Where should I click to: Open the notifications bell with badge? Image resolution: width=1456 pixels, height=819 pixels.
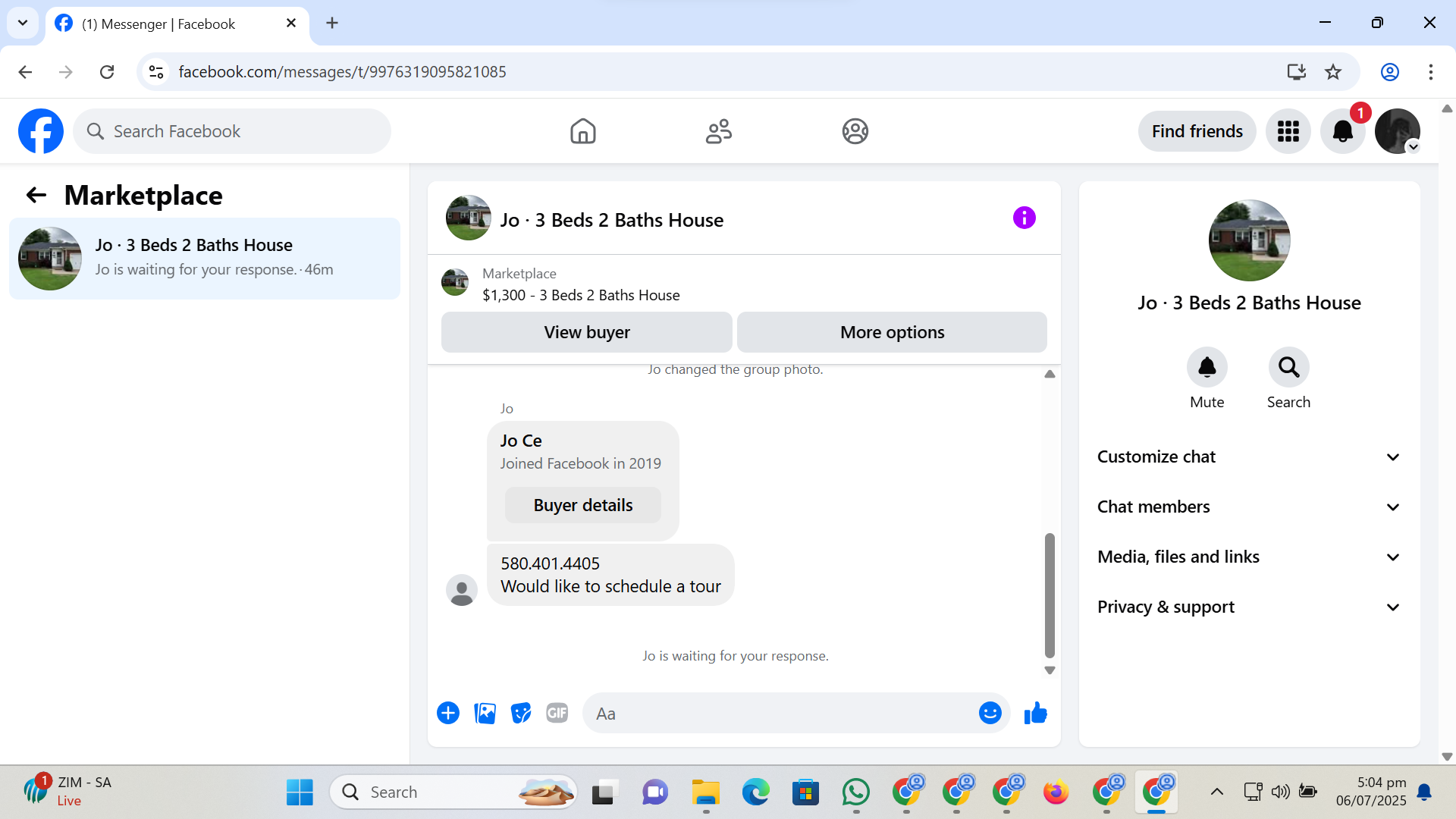click(1343, 131)
